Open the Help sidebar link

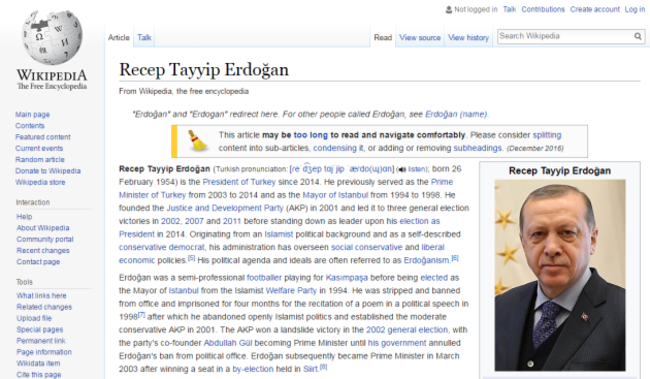[x=24, y=216]
